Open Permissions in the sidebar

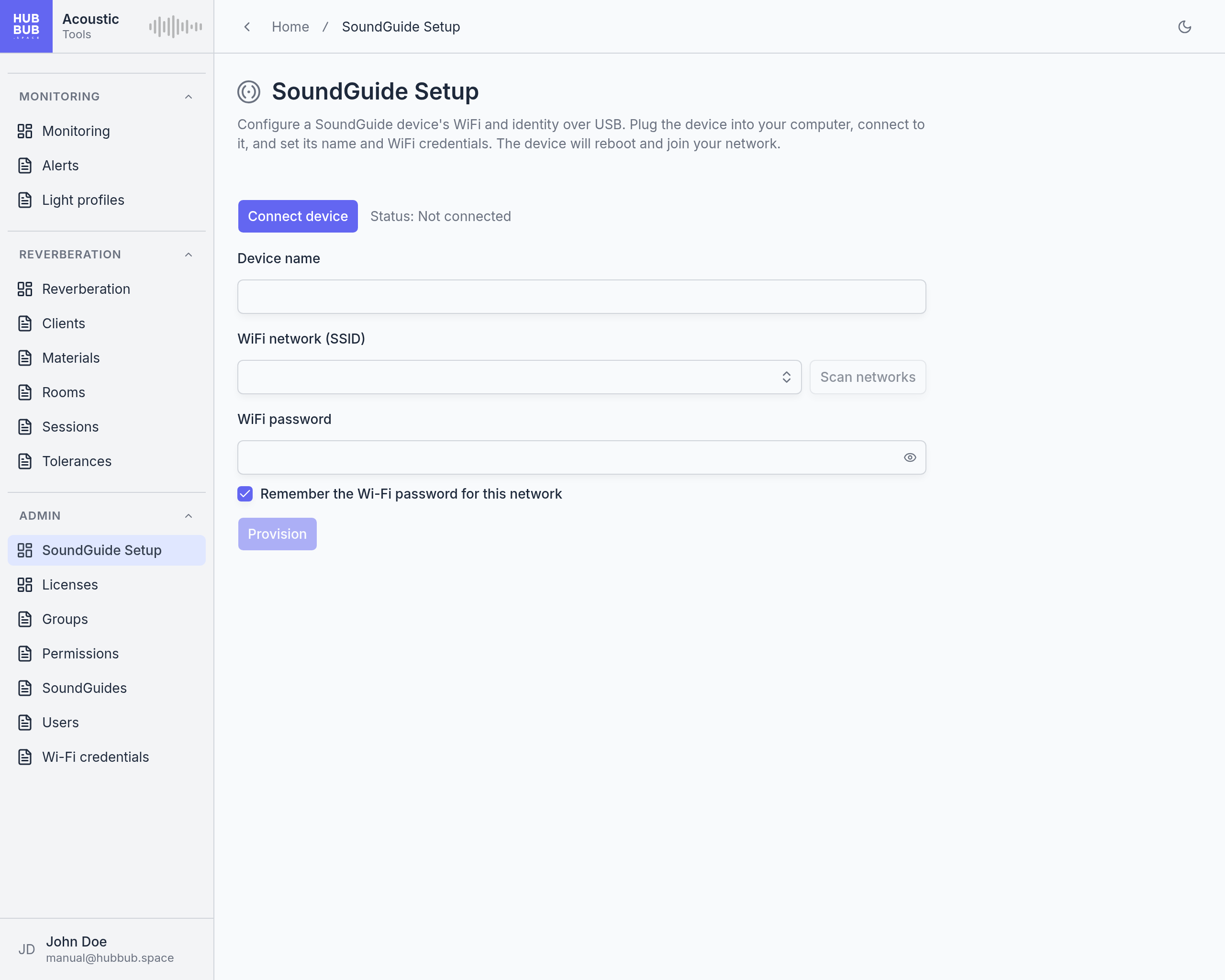coord(107,654)
